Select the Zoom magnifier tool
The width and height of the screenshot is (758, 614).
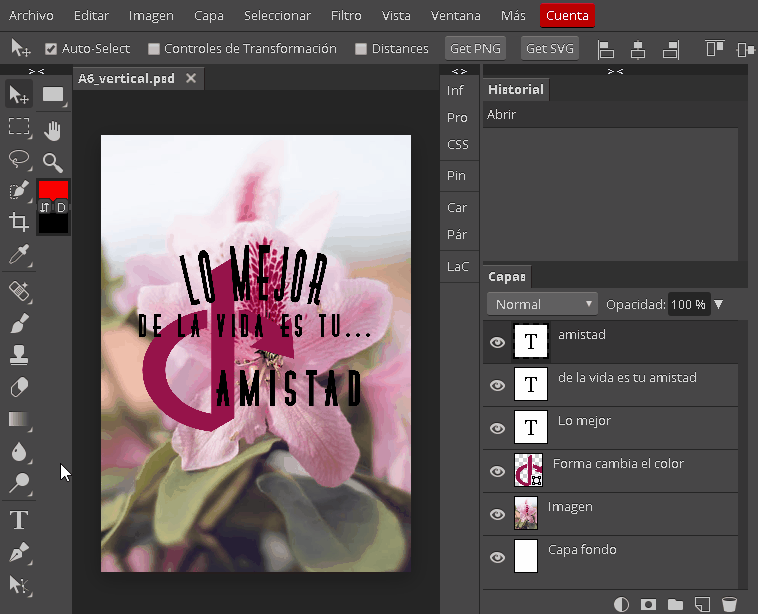(52, 161)
